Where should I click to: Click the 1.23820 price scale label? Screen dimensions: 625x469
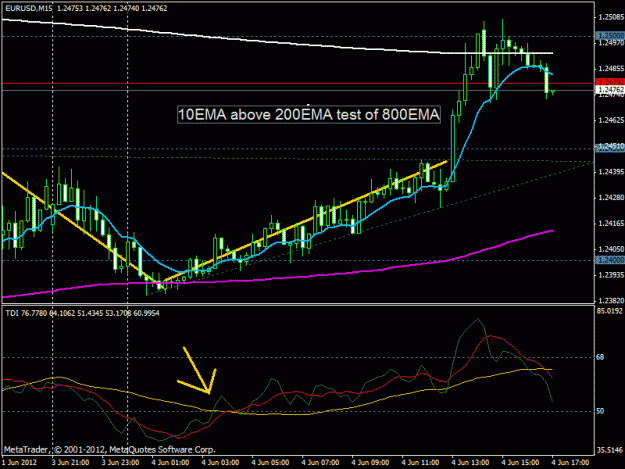click(x=611, y=300)
